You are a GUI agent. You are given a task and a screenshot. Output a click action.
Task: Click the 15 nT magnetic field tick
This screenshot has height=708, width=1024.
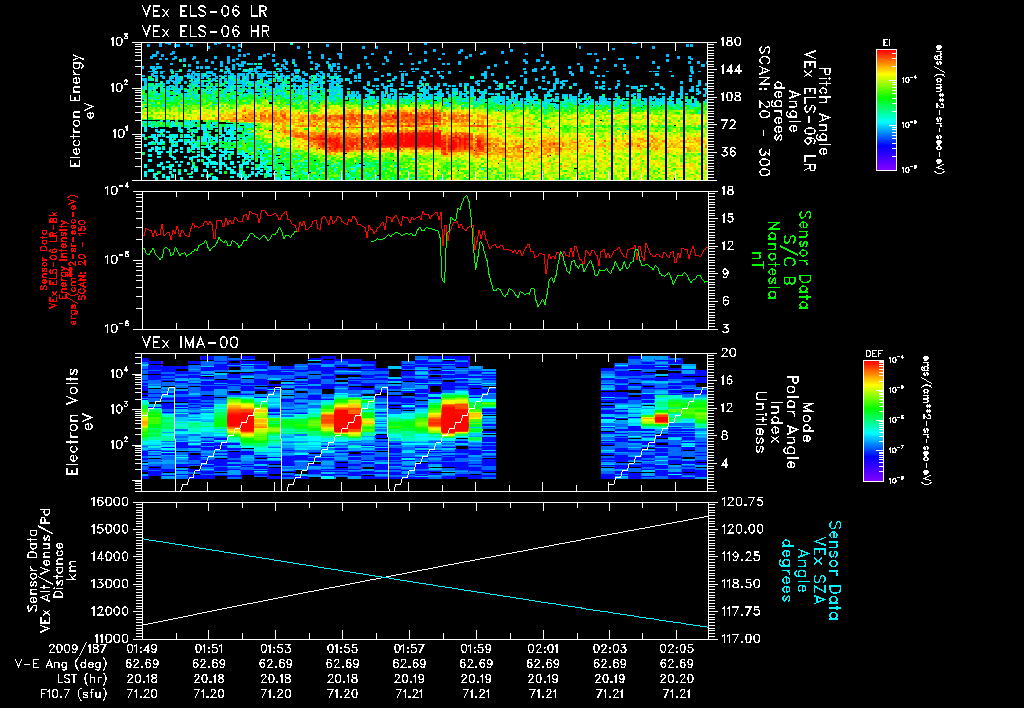click(727, 218)
